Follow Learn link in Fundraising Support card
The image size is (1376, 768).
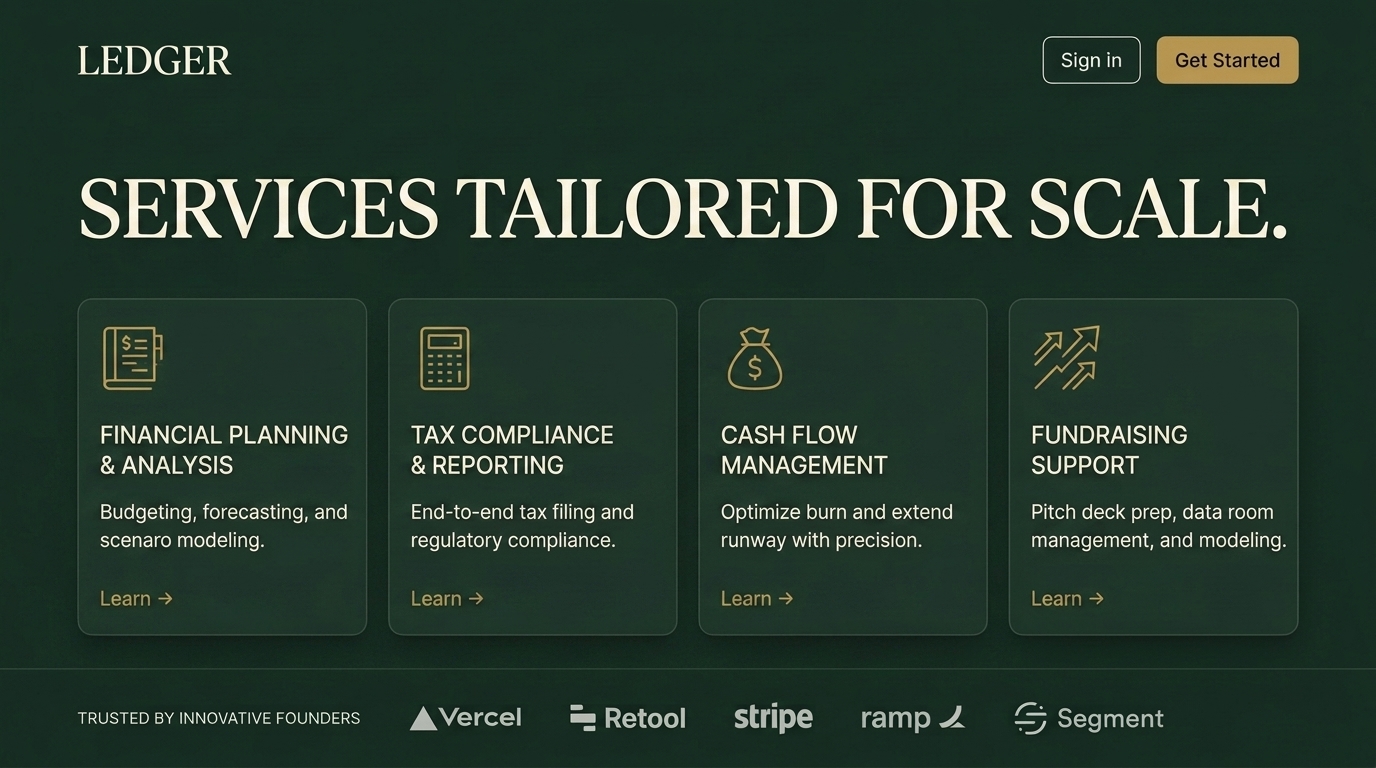click(x=1067, y=599)
